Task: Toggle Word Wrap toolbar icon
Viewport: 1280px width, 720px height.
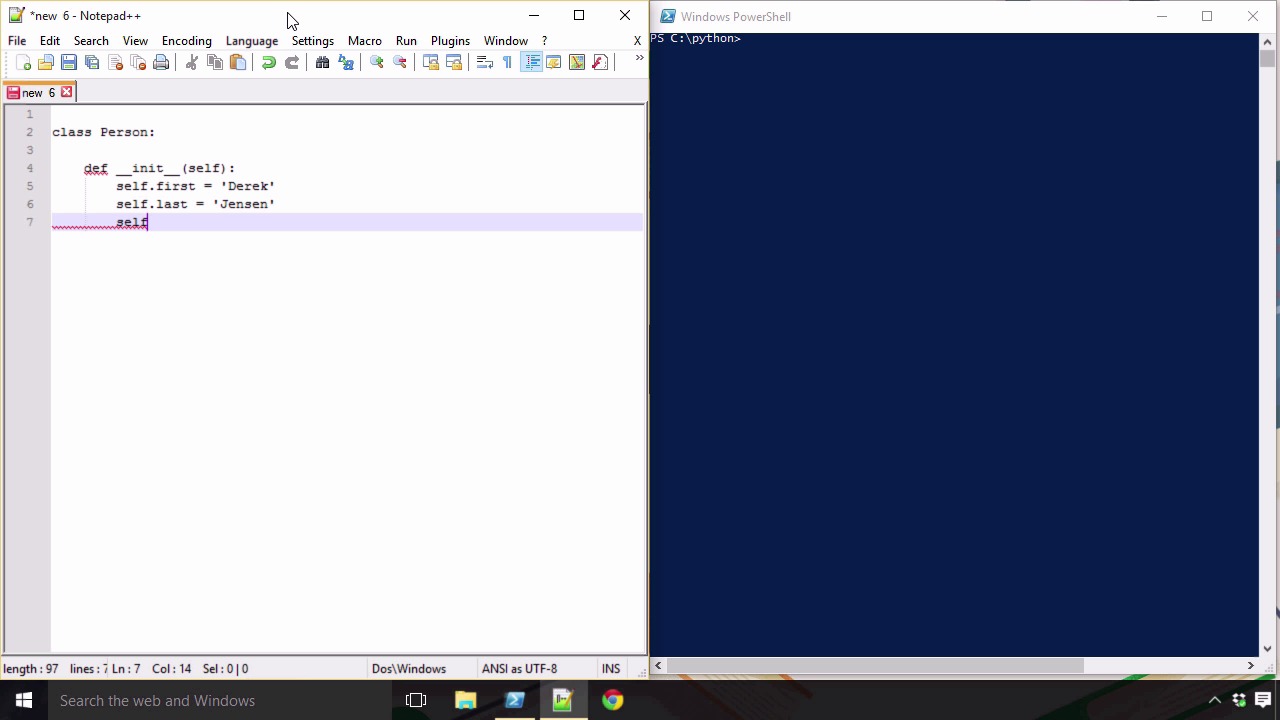Action: pos(485,62)
